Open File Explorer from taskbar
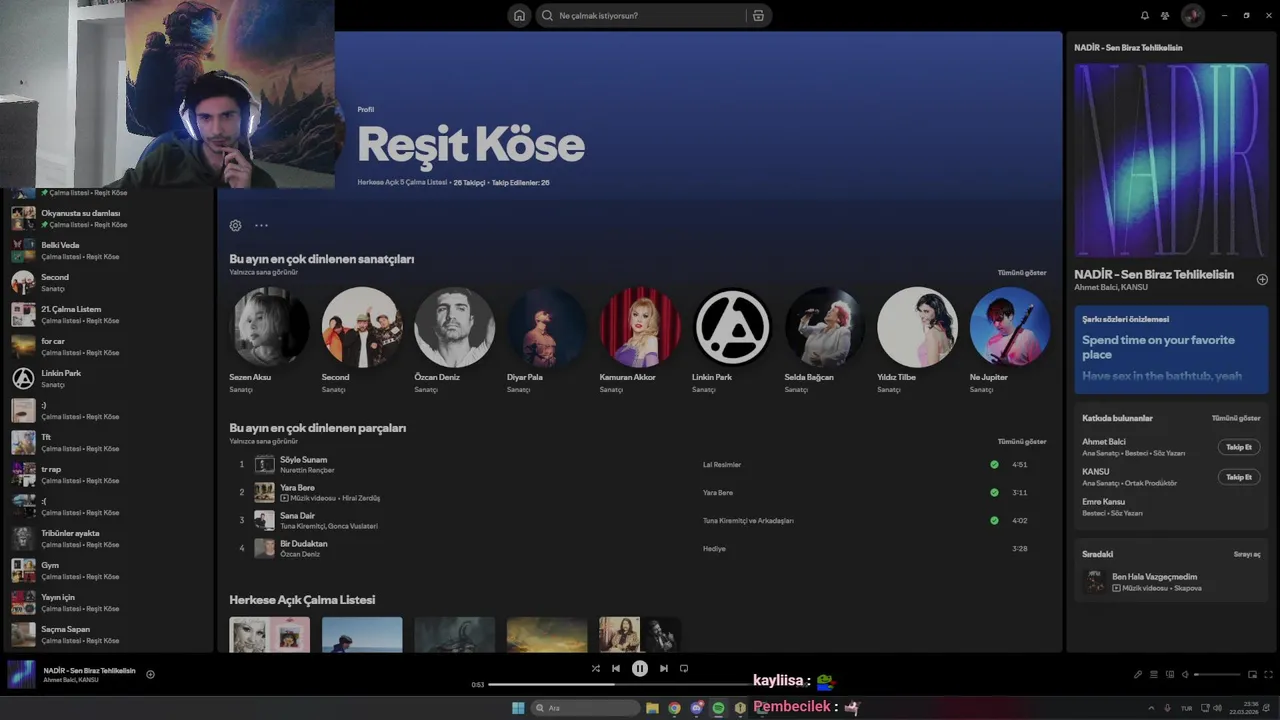The image size is (1280, 720). pos(652,708)
